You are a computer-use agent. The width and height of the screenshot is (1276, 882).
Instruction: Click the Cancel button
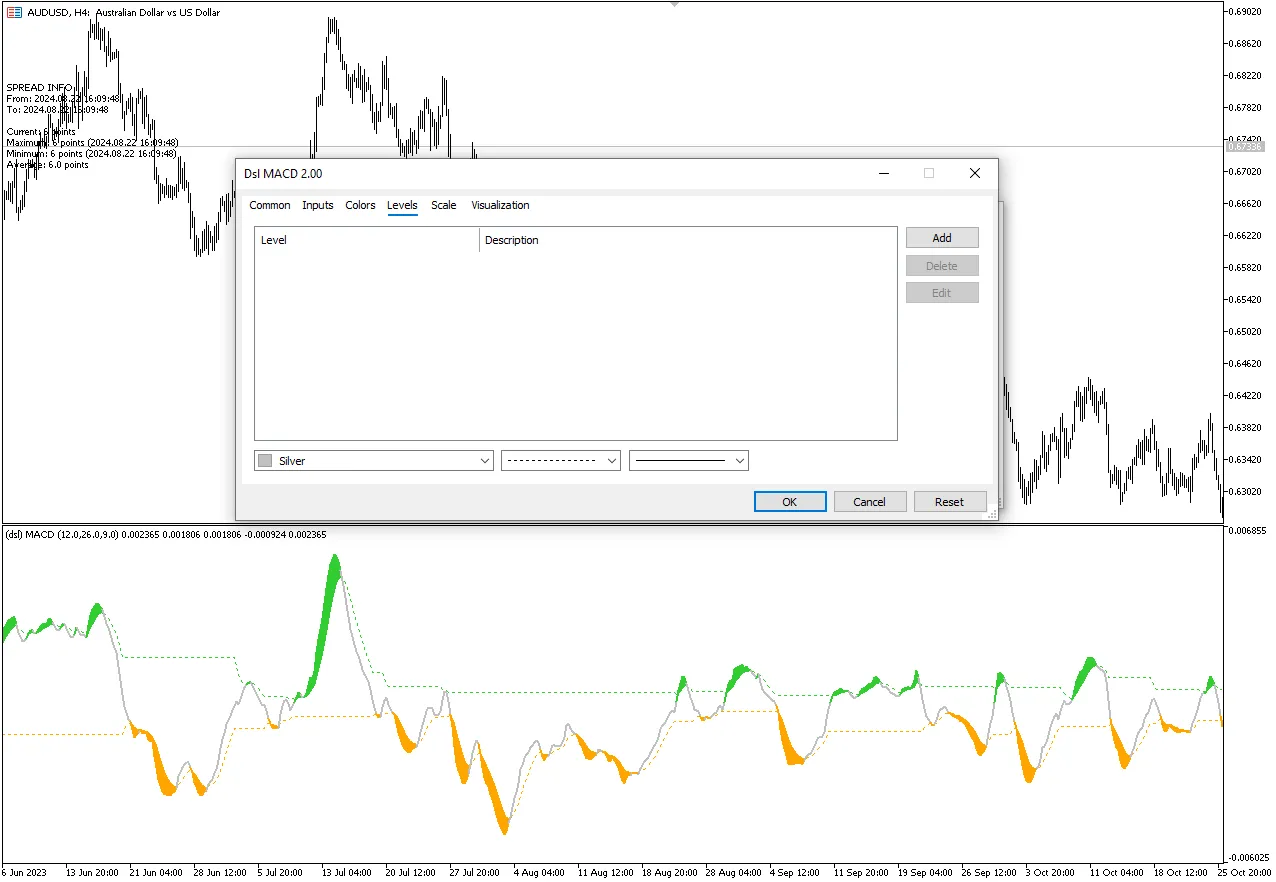tap(869, 502)
